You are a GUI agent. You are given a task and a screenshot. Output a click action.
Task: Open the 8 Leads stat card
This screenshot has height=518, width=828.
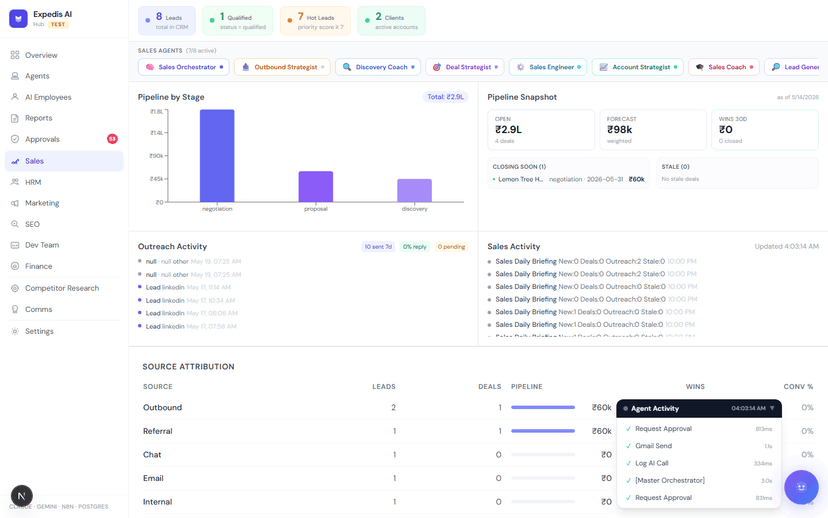(167, 21)
